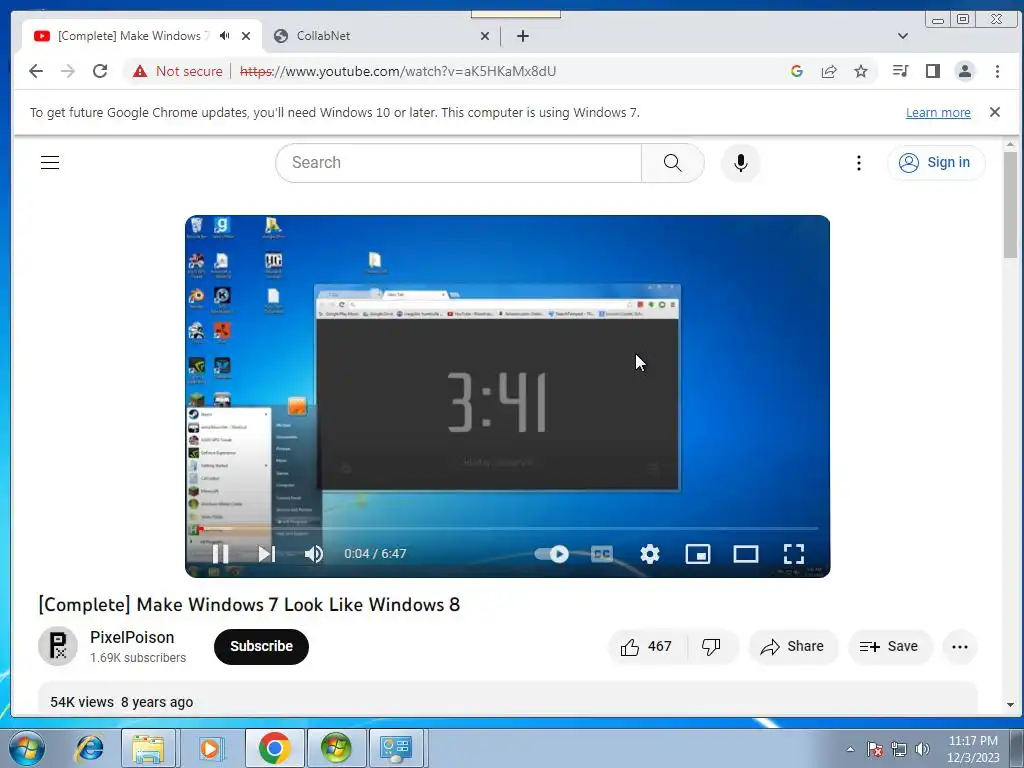Click the YouTube search magnifier button
The width and height of the screenshot is (1024, 768).
coord(673,163)
